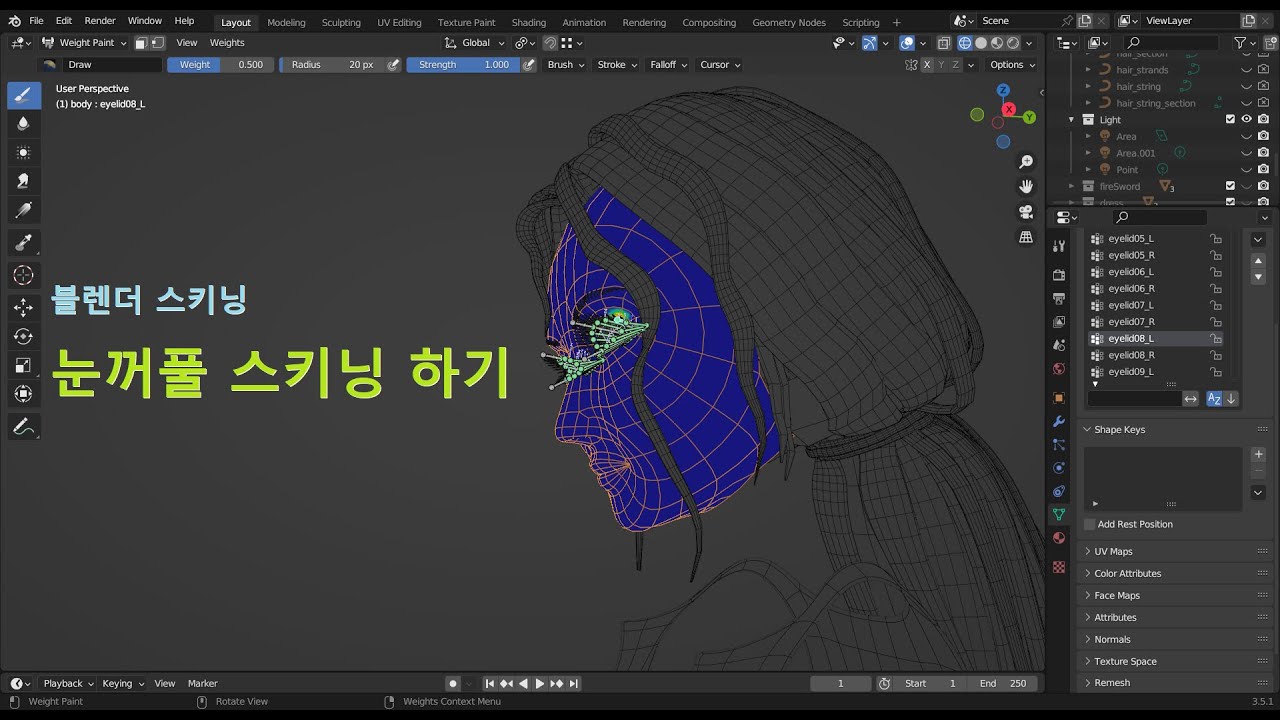Adjust the Weight slider value

(221, 65)
